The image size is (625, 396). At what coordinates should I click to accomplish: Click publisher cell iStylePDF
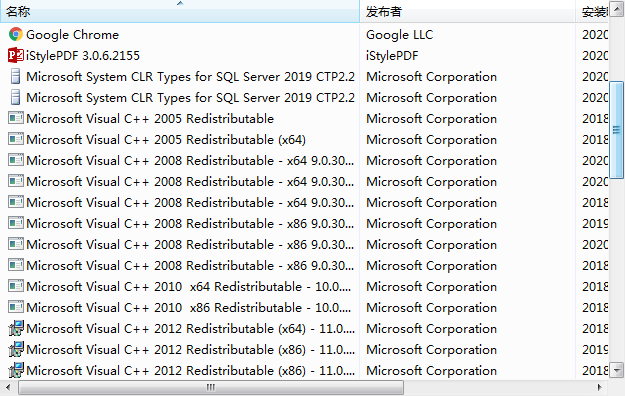pyautogui.click(x=392, y=55)
